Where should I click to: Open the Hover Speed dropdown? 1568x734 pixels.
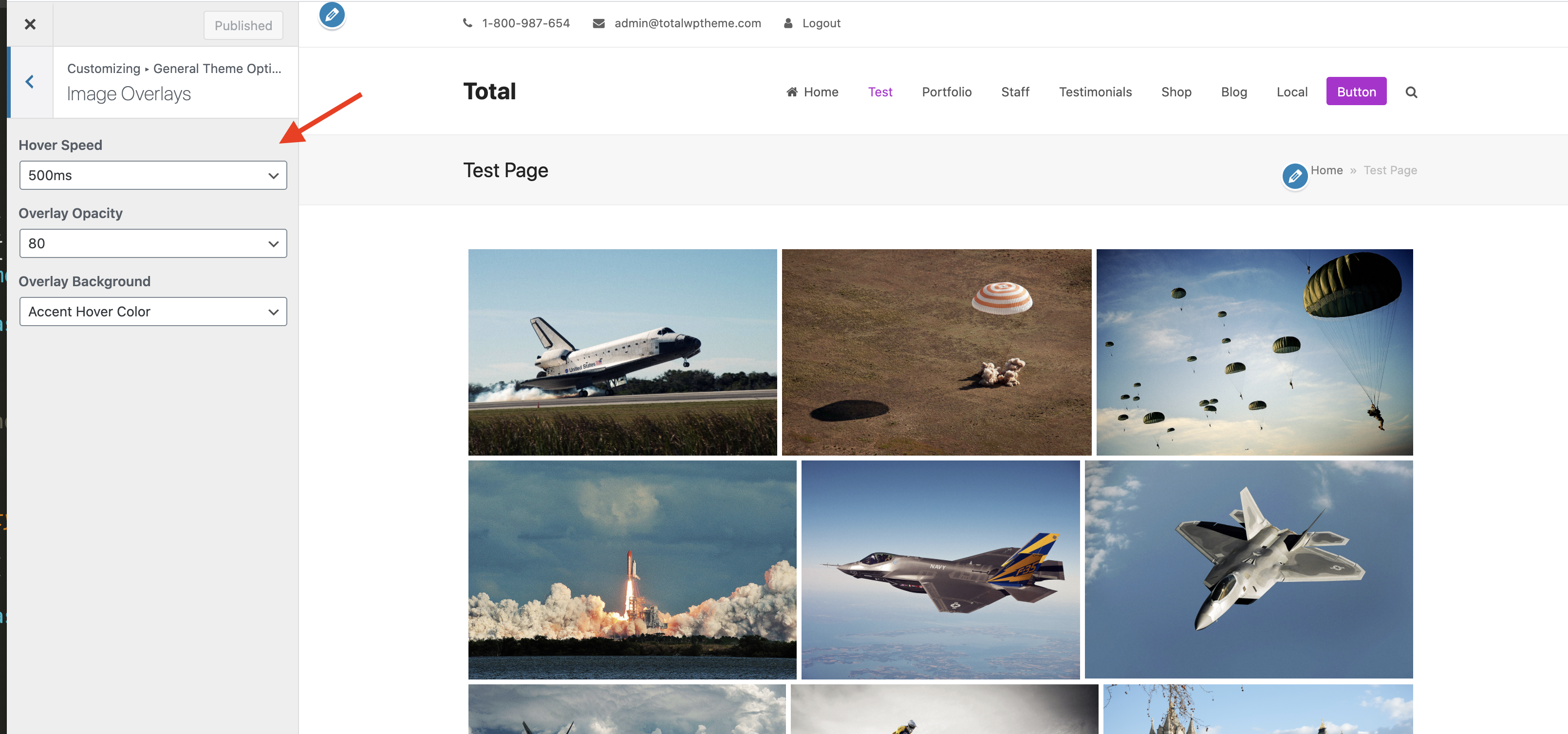[x=153, y=175]
